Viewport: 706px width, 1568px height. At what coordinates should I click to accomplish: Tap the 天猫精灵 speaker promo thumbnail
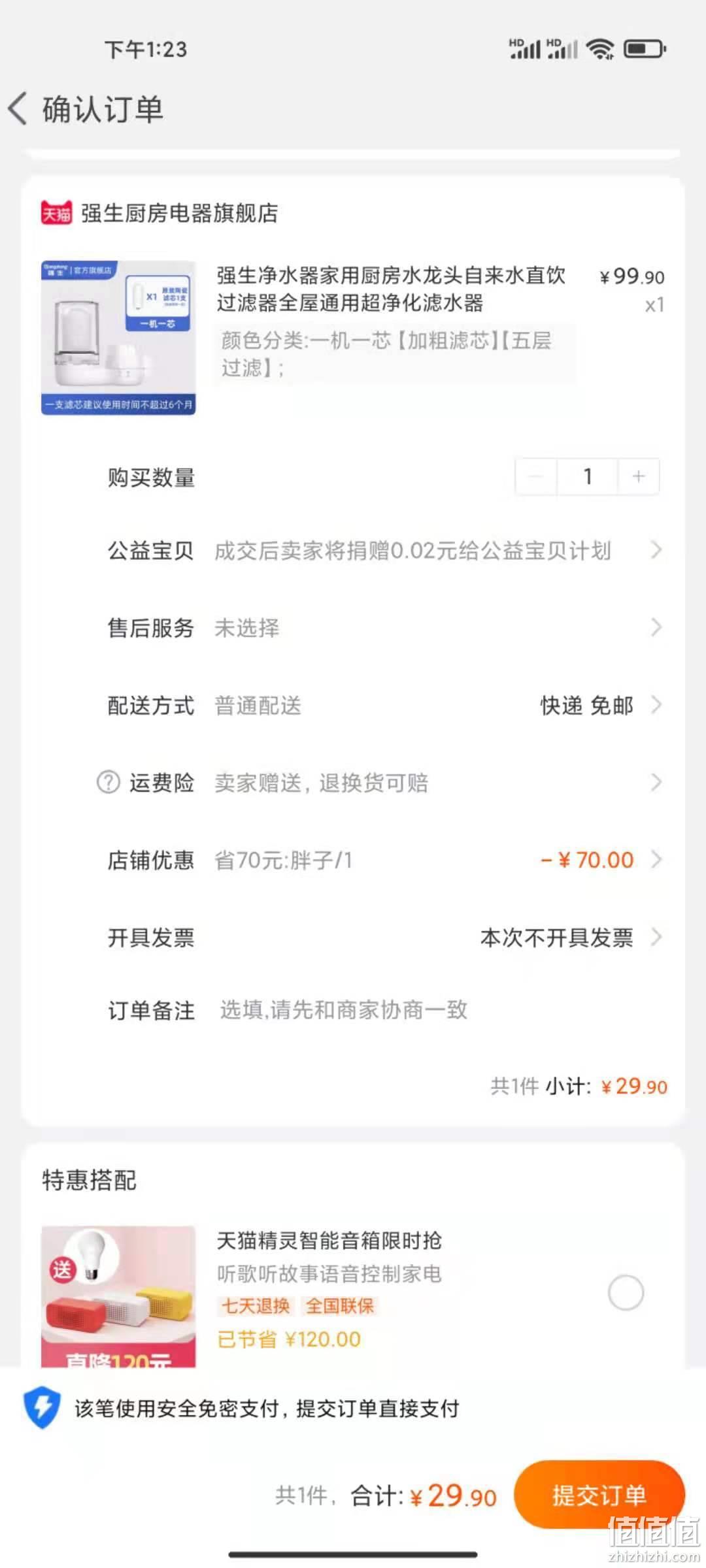point(118,1296)
